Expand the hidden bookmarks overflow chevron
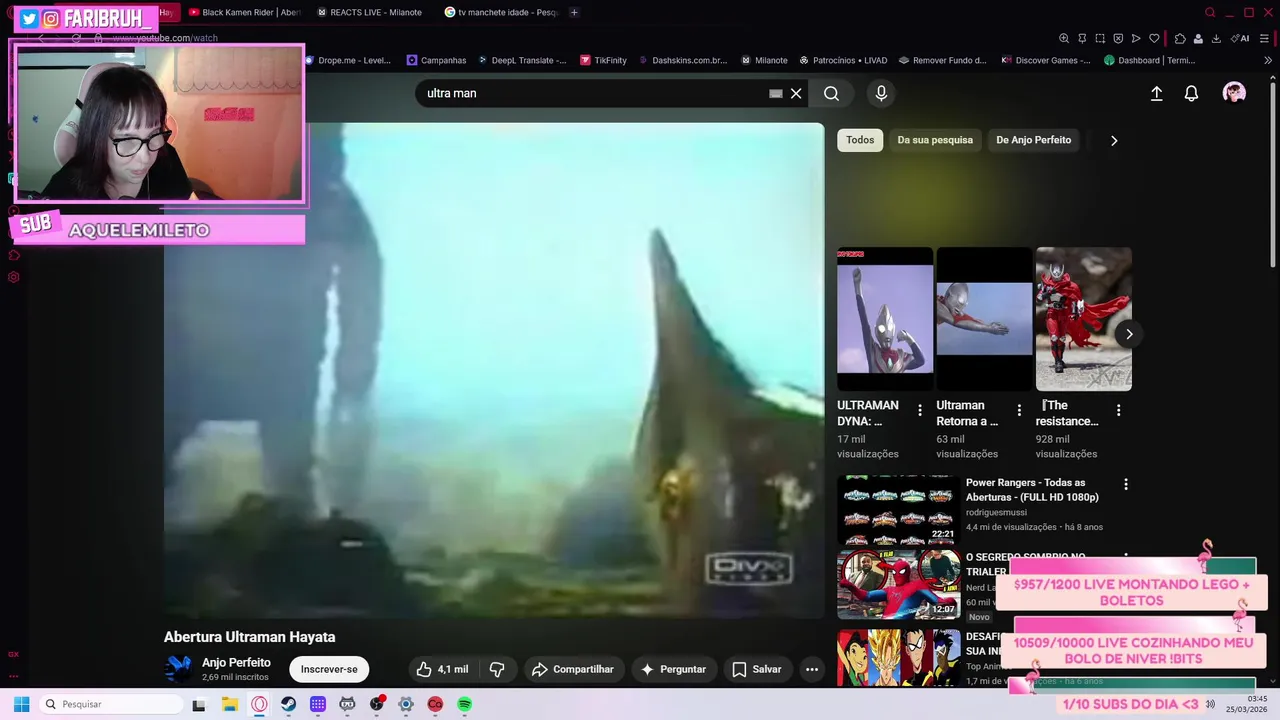This screenshot has width=1280, height=720. click(1268, 60)
